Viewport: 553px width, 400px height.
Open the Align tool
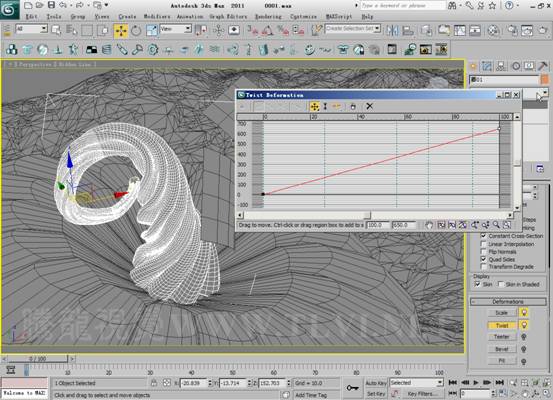coord(408,31)
